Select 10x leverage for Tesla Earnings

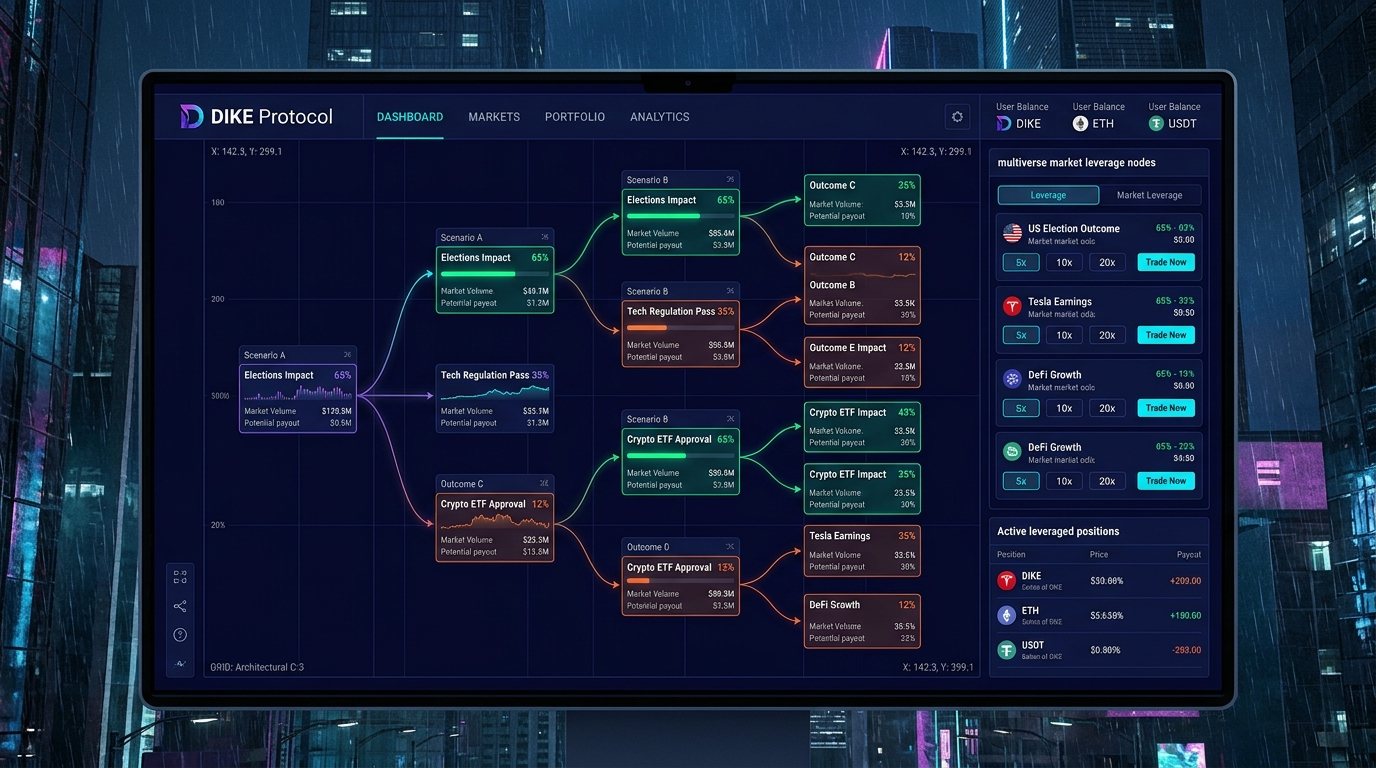tap(1064, 335)
